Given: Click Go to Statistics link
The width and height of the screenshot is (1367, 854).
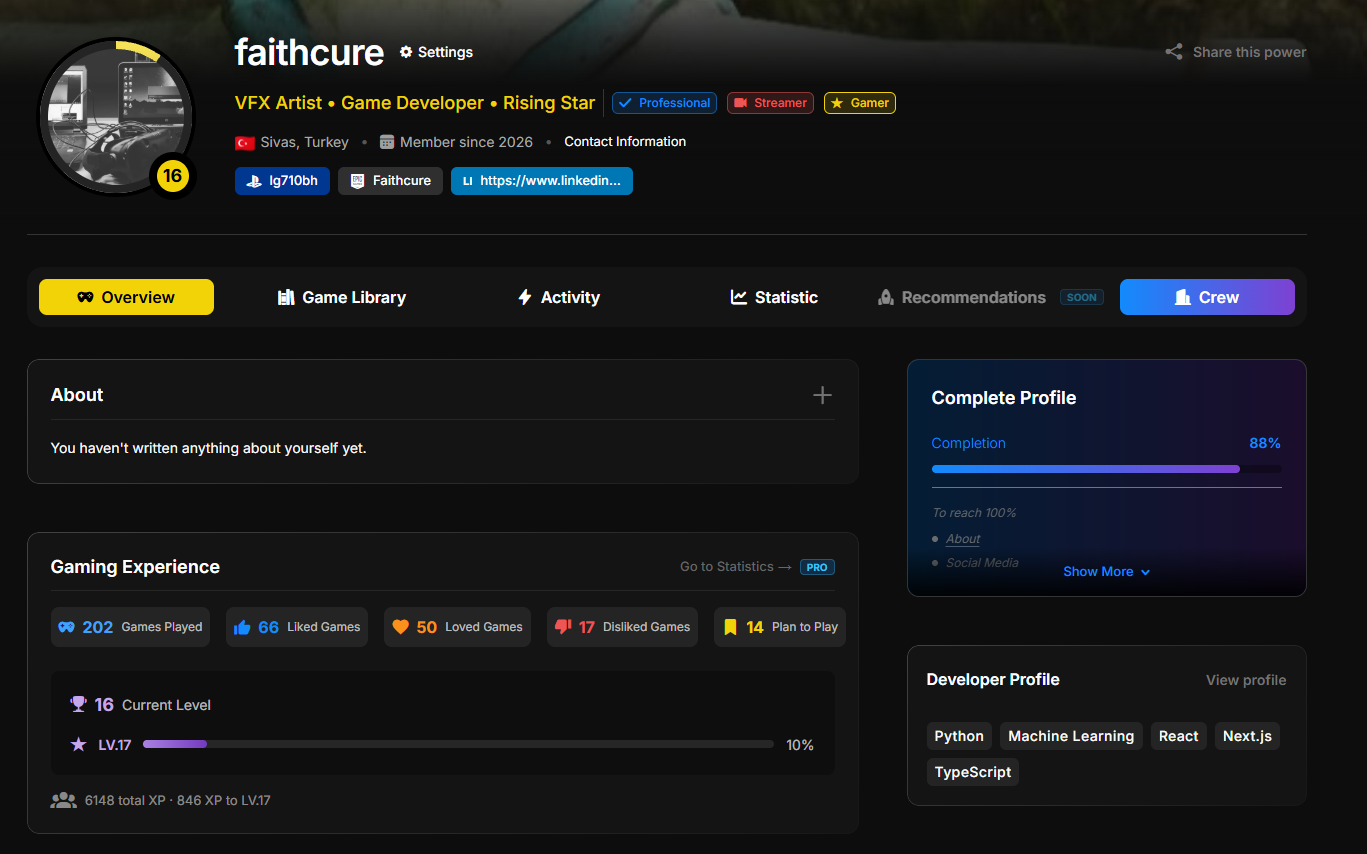Looking at the screenshot, I should point(736,567).
